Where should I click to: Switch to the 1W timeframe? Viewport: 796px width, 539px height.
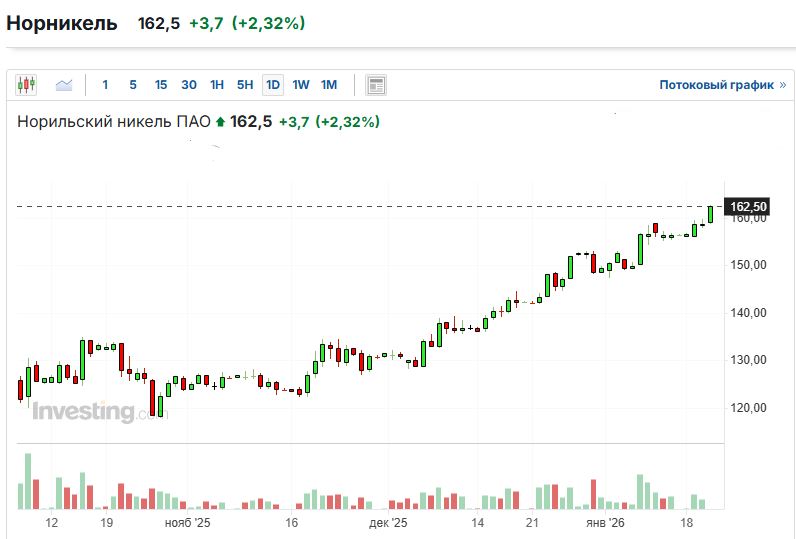(x=301, y=85)
